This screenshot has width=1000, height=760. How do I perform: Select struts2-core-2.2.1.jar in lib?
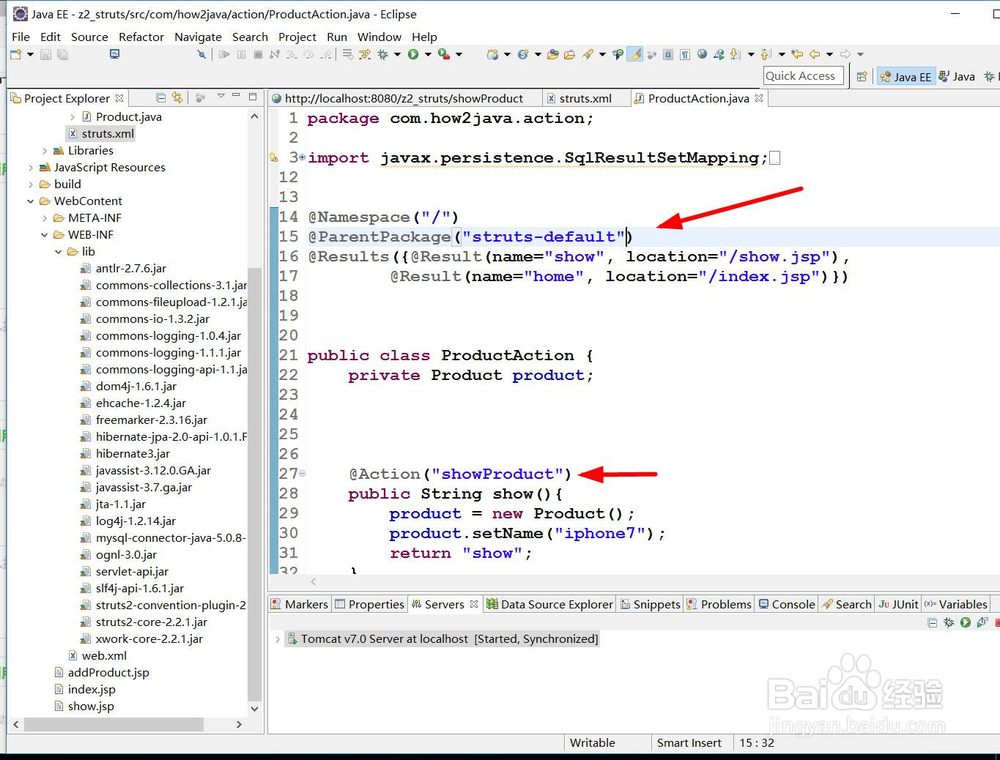click(143, 622)
